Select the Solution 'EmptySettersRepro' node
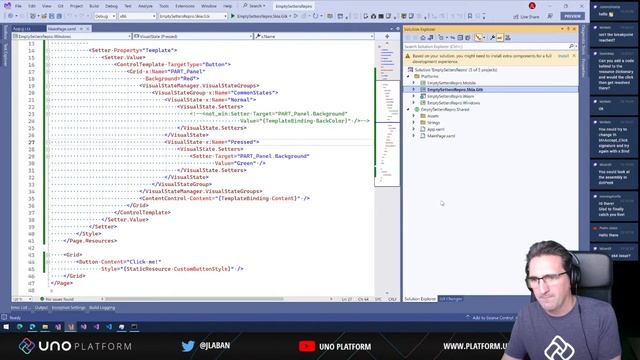 coord(453,70)
